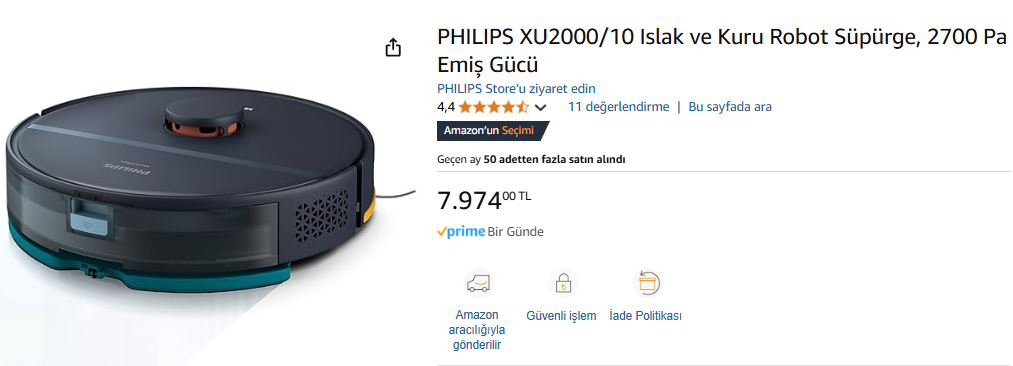Click the 7.974 TL price
The image size is (1013, 366).
[484, 201]
